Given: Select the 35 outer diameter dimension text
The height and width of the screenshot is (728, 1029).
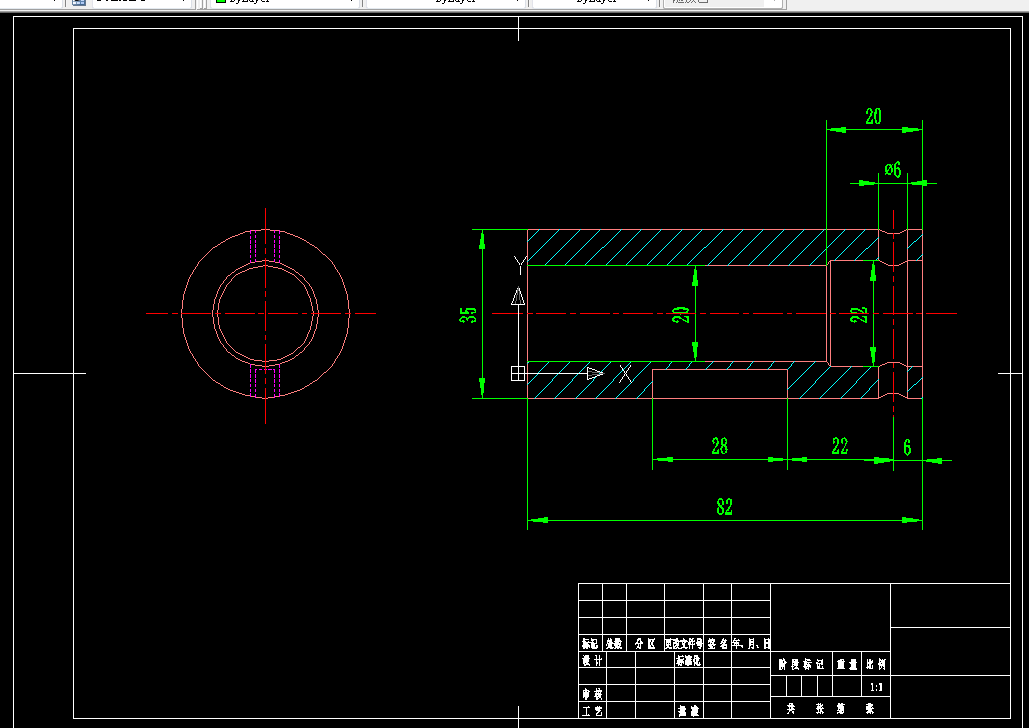Looking at the screenshot, I should coord(468,315).
